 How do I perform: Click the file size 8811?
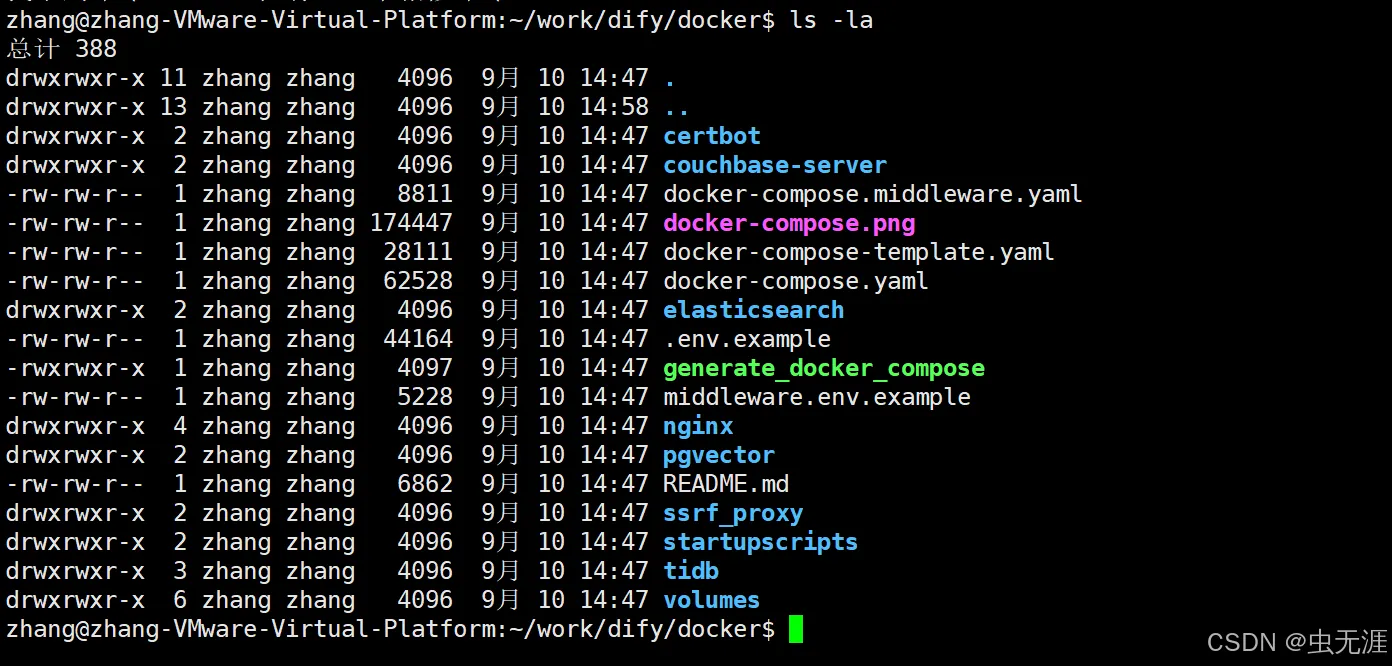[x=425, y=194]
